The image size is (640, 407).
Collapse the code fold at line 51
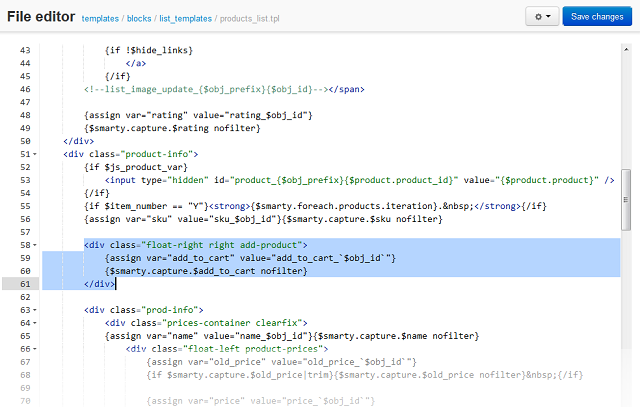(x=35, y=154)
